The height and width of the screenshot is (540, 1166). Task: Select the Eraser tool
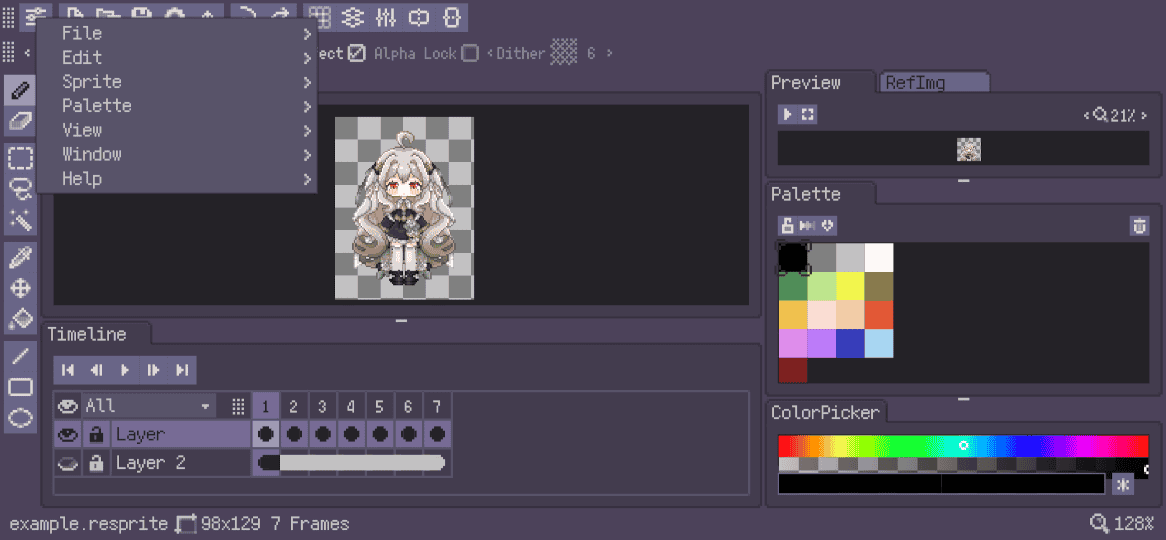coord(20,121)
